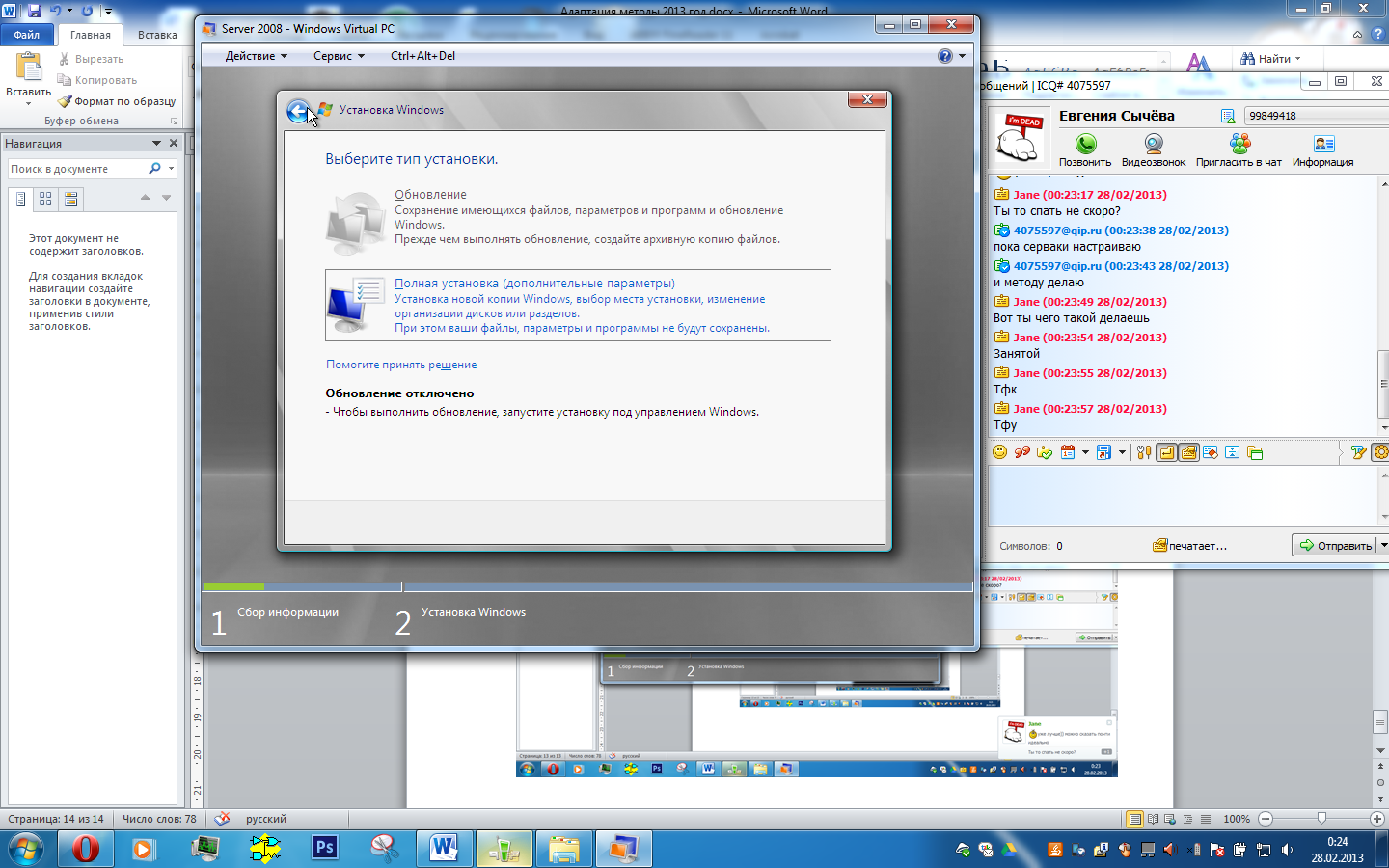Click the back arrow in Windows Setup
This screenshot has width=1389, height=868.
coord(298,111)
